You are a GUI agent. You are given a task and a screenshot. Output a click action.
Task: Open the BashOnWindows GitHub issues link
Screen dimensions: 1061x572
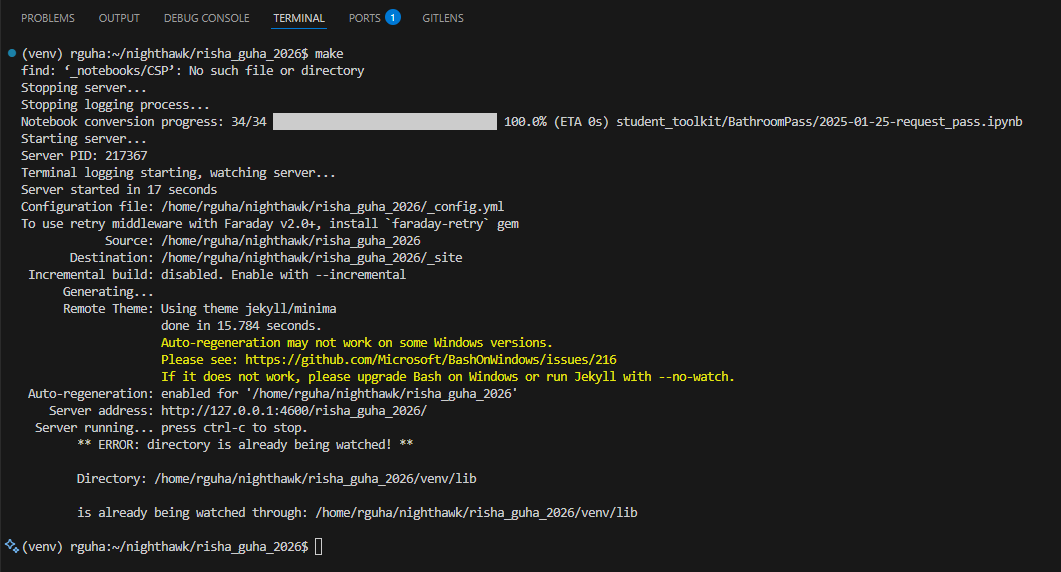click(x=430, y=359)
